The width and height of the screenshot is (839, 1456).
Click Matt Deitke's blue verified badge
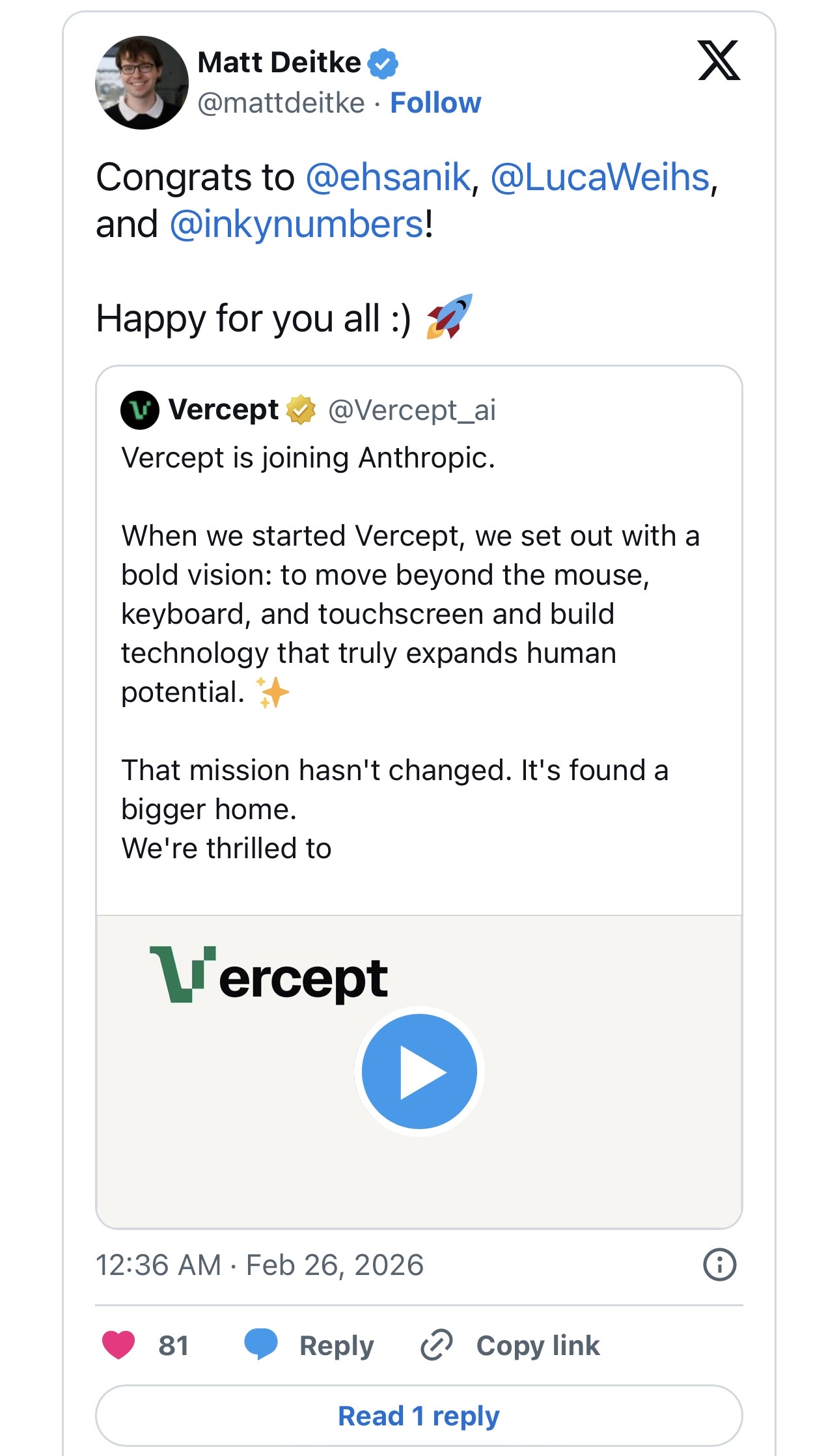pos(383,64)
